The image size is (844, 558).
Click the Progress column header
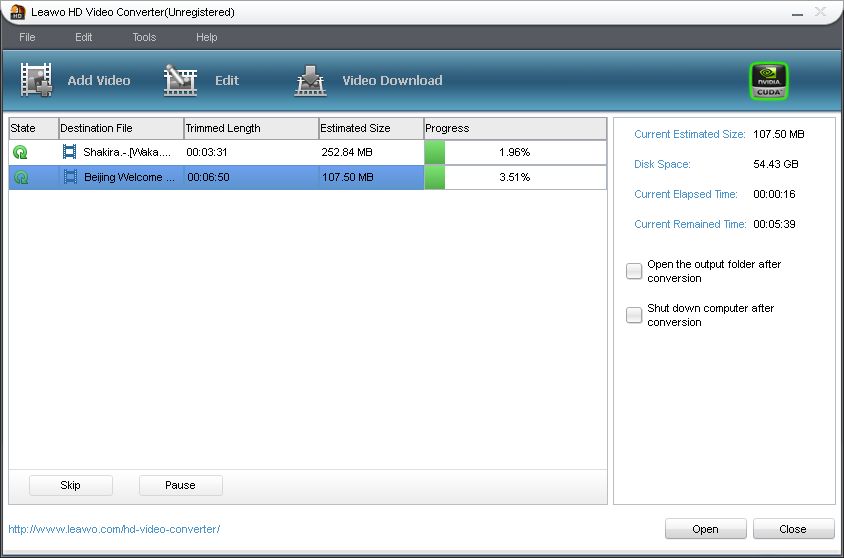point(515,128)
